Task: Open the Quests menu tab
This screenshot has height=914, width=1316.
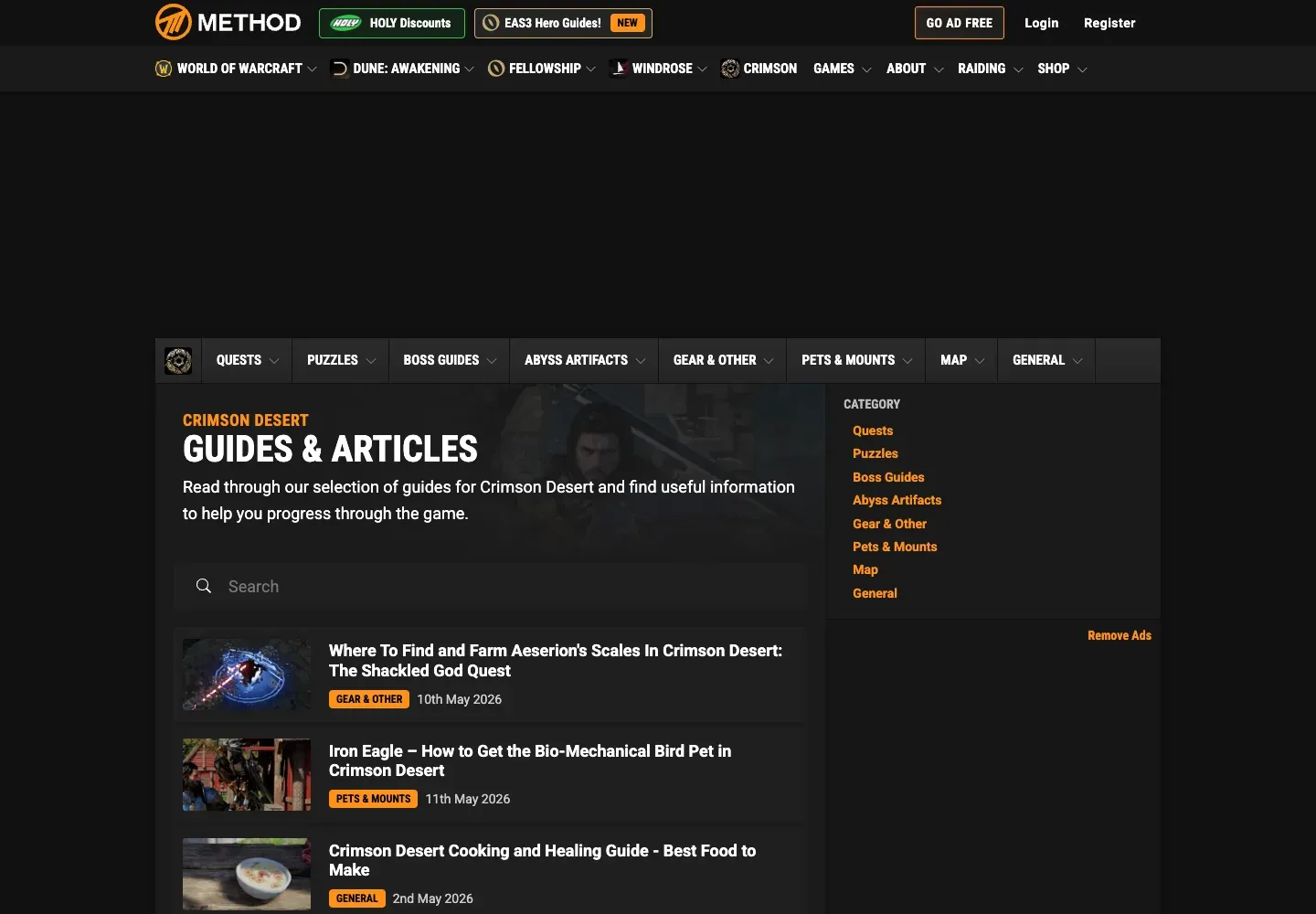Action: click(247, 360)
